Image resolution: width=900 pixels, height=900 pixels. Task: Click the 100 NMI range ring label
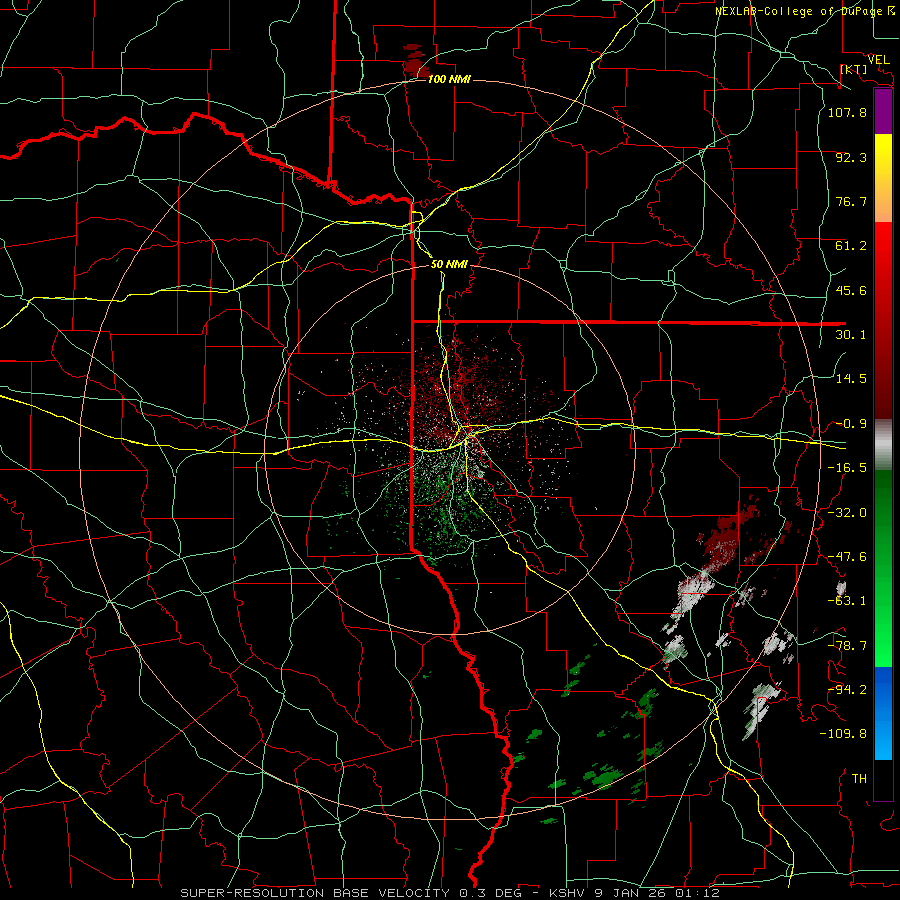click(449, 79)
